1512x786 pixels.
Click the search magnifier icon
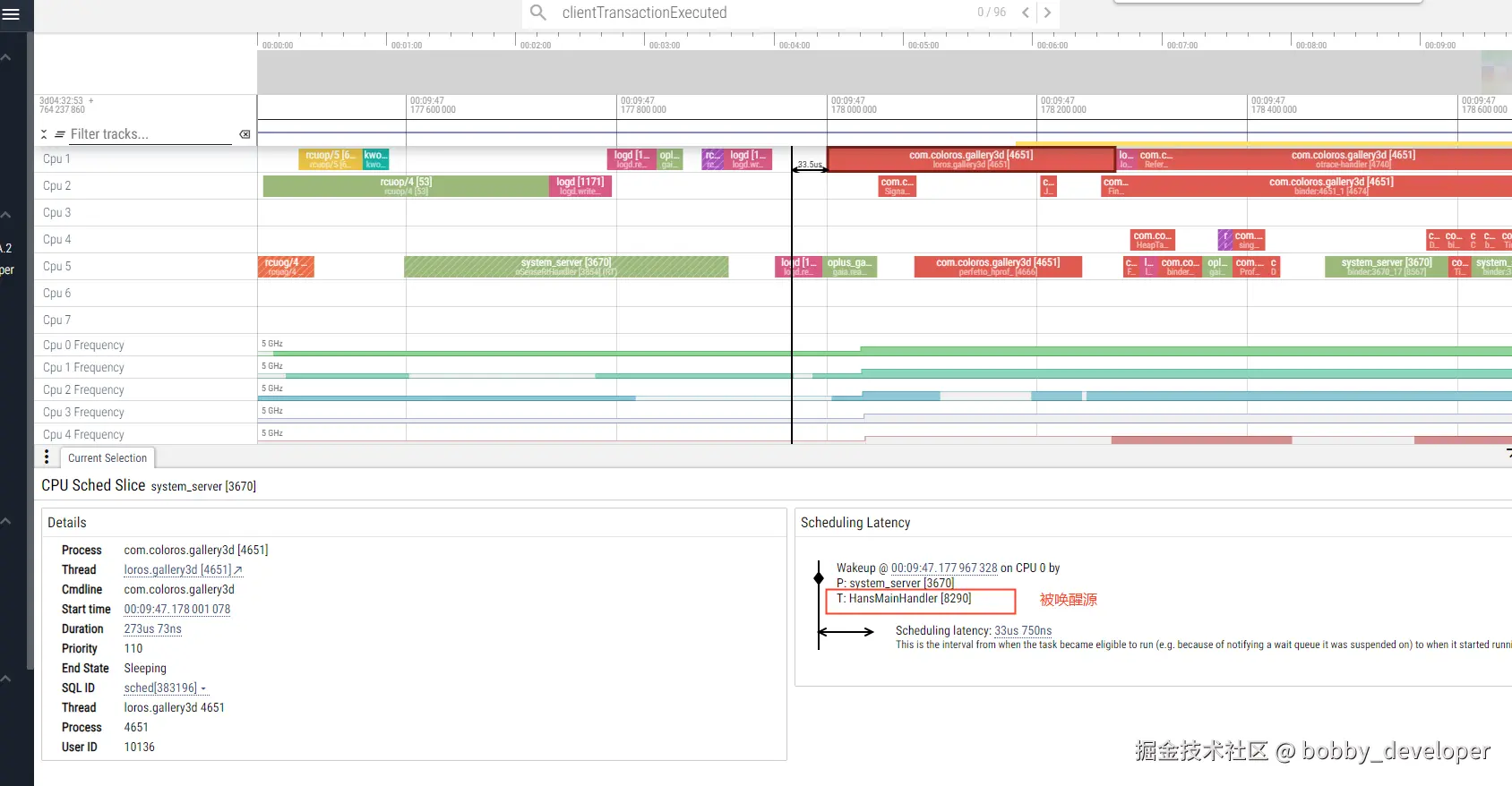click(538, 13)
